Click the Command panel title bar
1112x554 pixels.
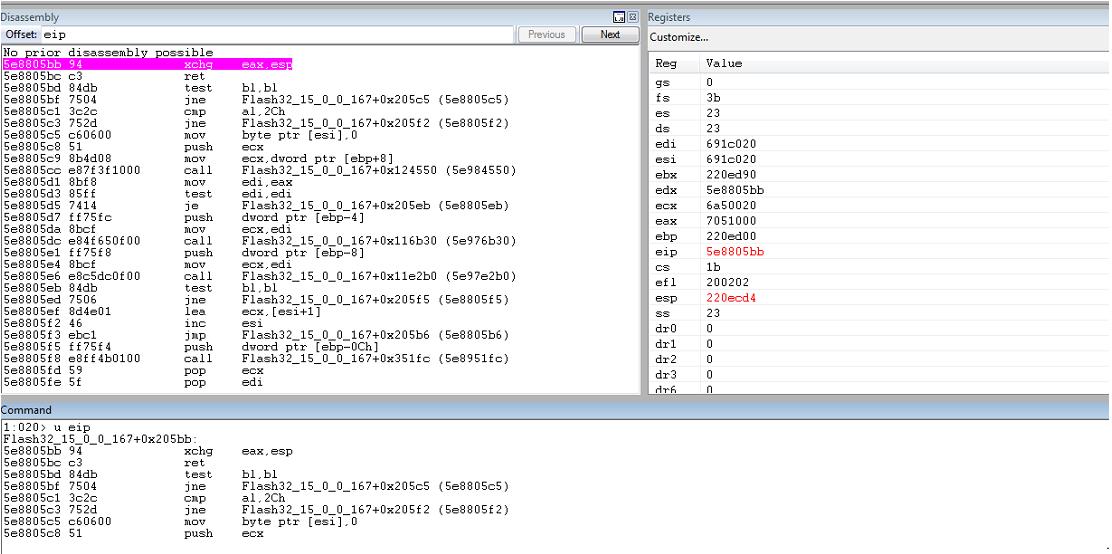click(x=555, y=410)
